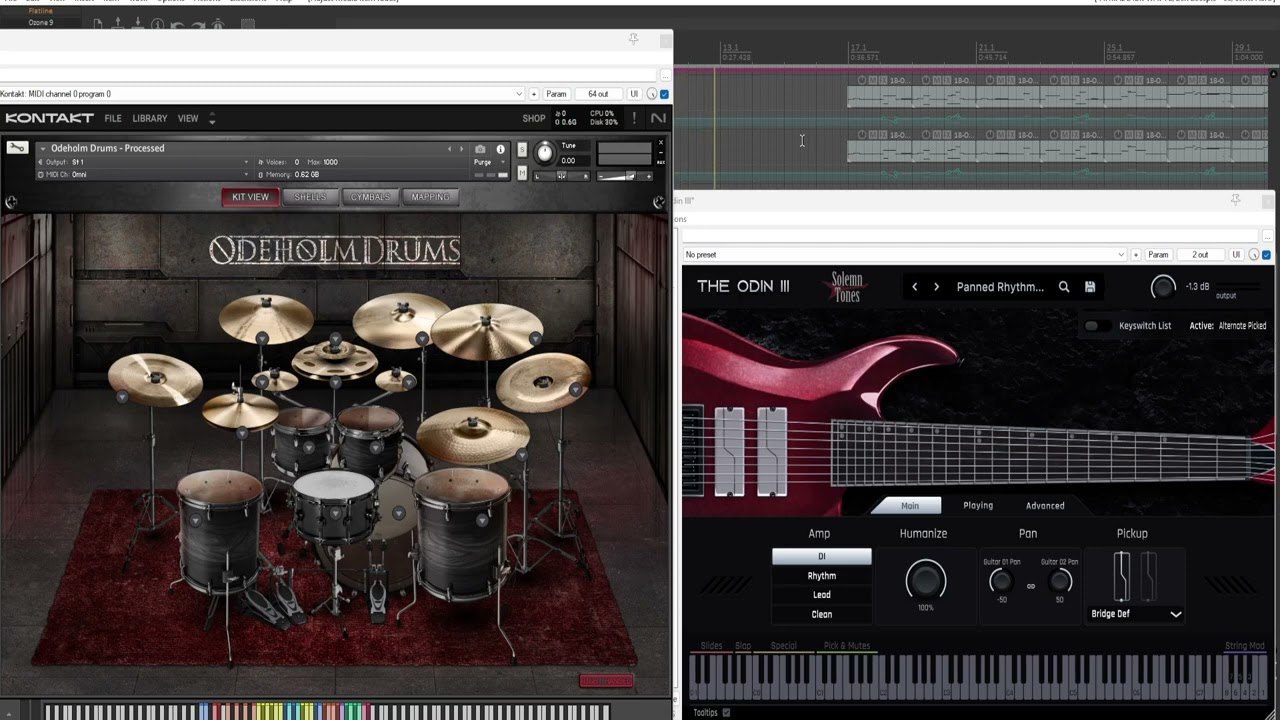Select the Clean amp option
Image resolution: width=1280 pixels, height=720 pixels.
tap(822, 614)
